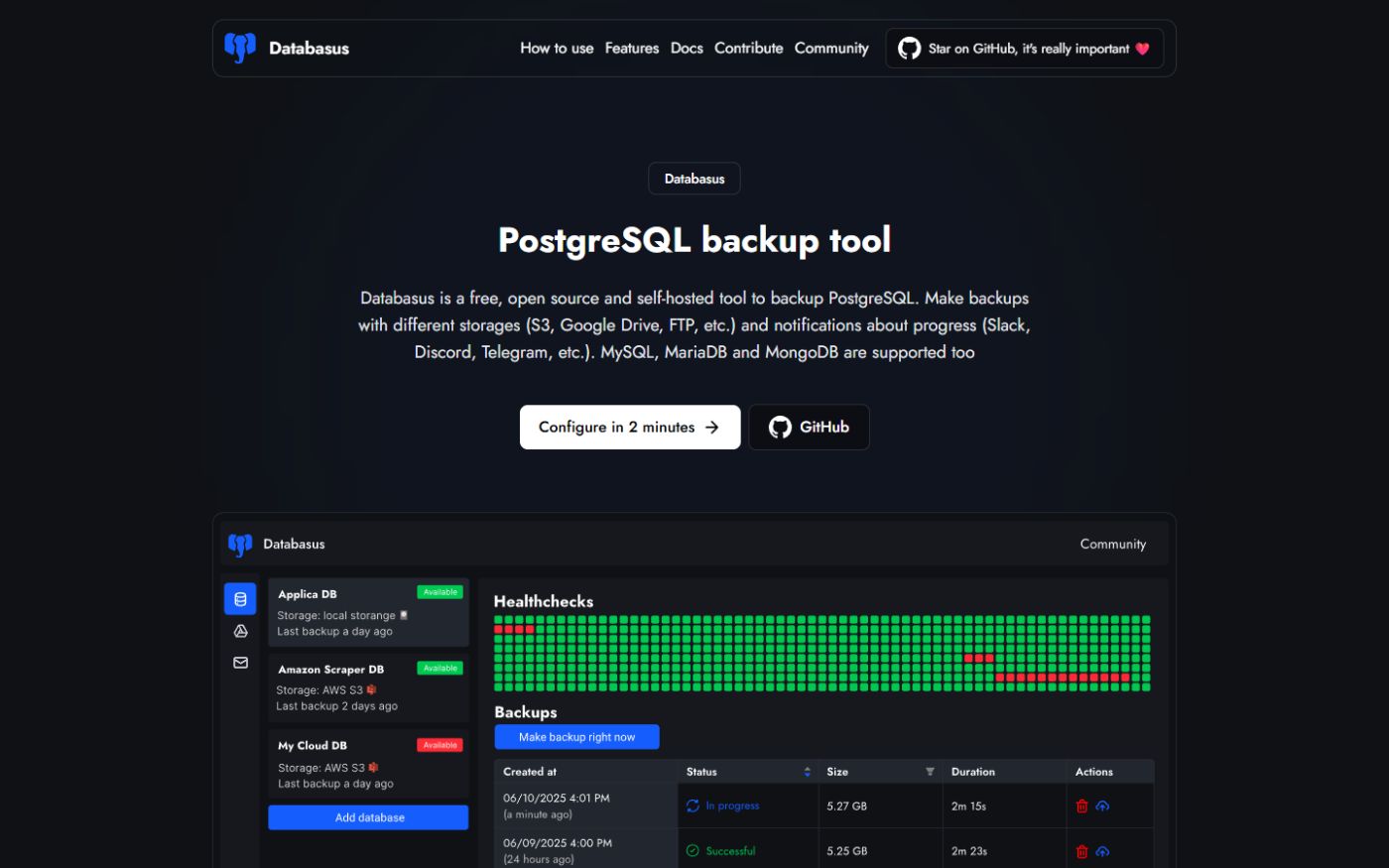Click the Add database button
Image resolution: width=1389 pixels, height=868 pixels.
[368, 817]
